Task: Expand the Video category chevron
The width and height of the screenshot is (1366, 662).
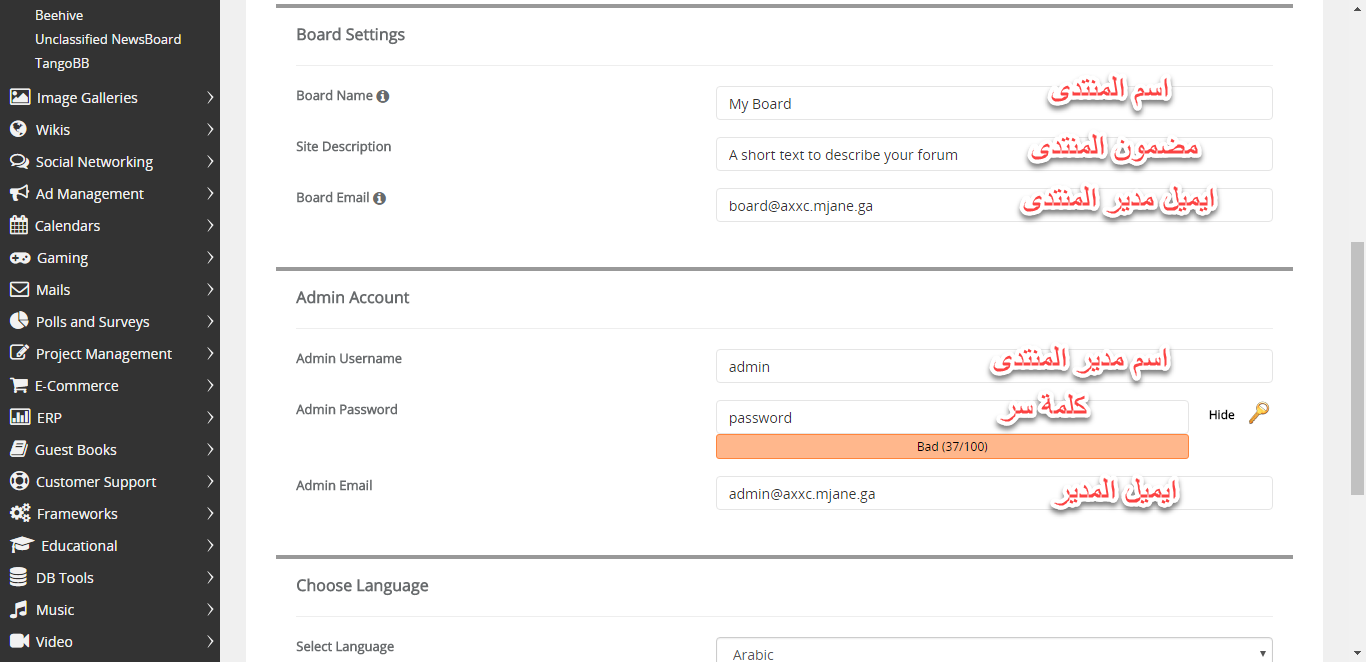Action: click(210, 641)
